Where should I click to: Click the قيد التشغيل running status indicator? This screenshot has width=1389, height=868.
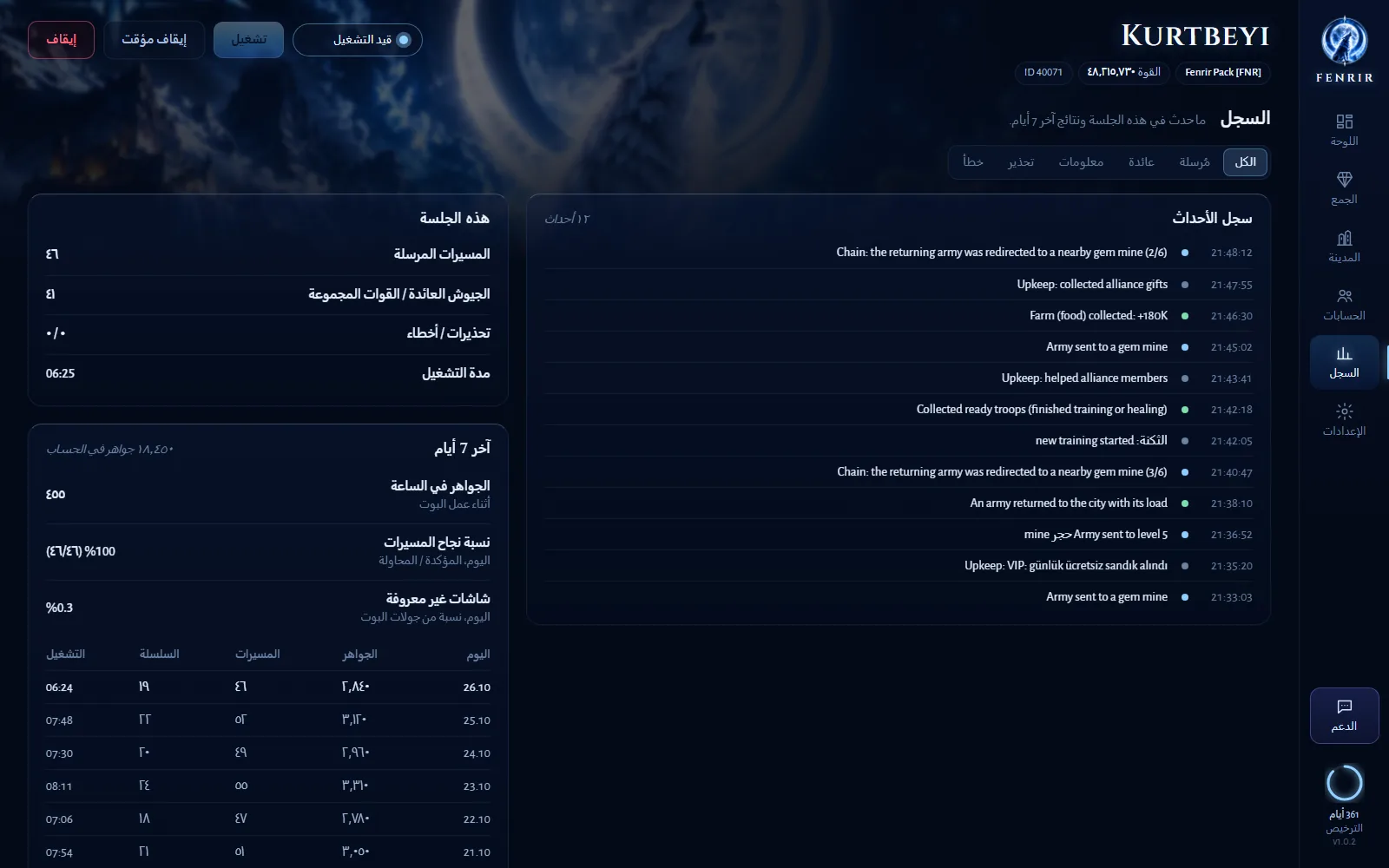(x=358, y=40)
